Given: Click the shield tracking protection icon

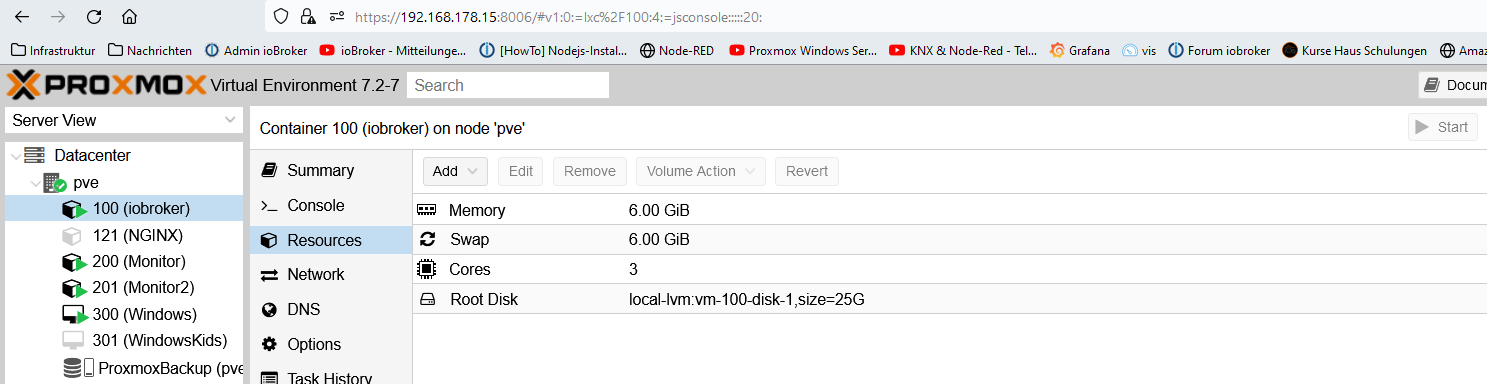Looking at the screenshot, I should click(281, 17).
